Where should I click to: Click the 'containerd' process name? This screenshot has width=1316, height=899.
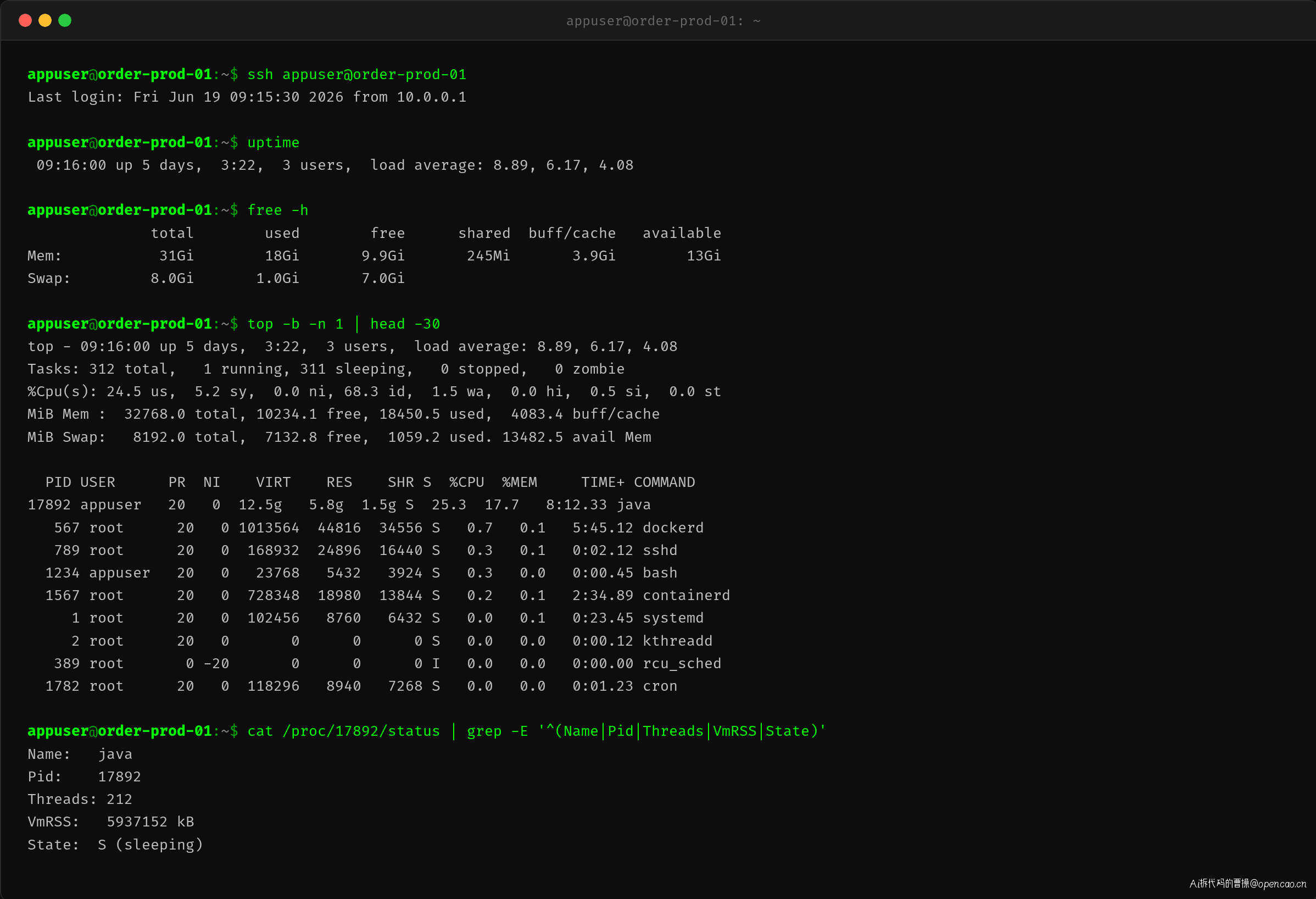[687, 595]
